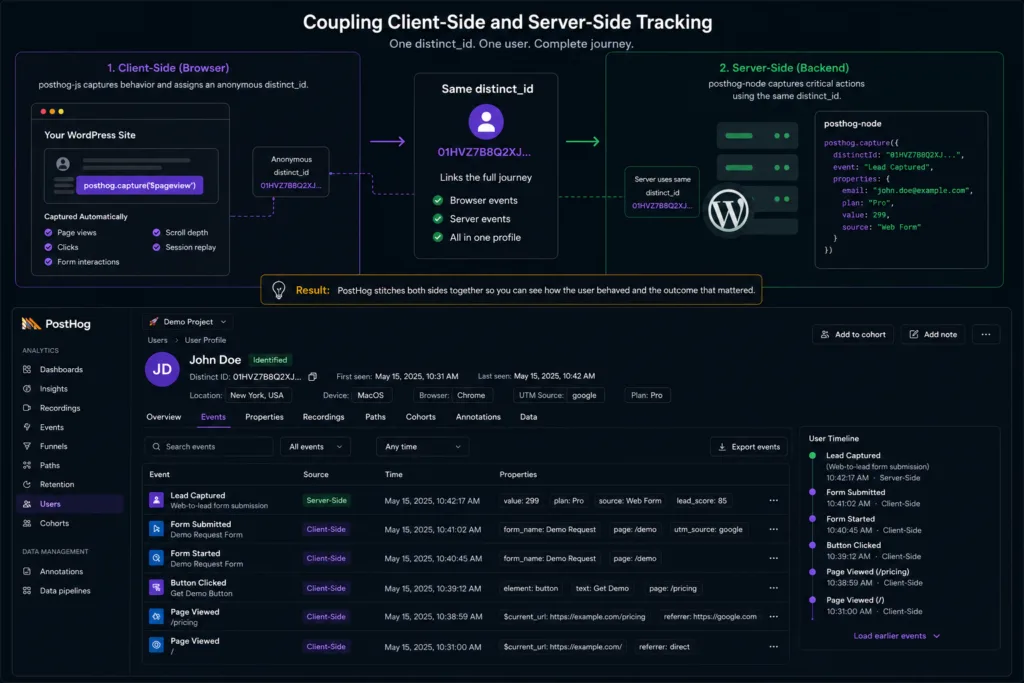Screen dimensions: 1024x683
Task: Click the posthog.capture('$pageview') button
Action: [x=140, y=185]
